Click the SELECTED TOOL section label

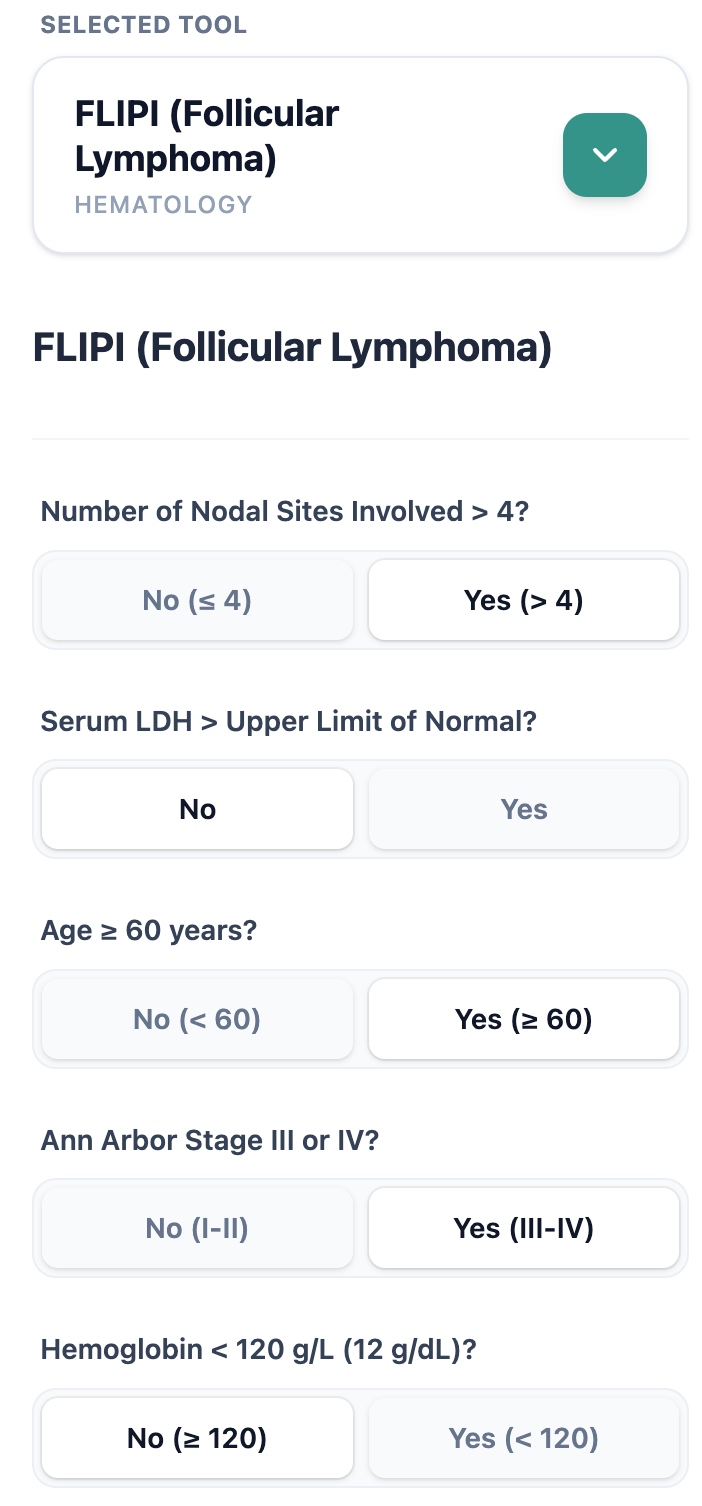click(x=144, y=25)
